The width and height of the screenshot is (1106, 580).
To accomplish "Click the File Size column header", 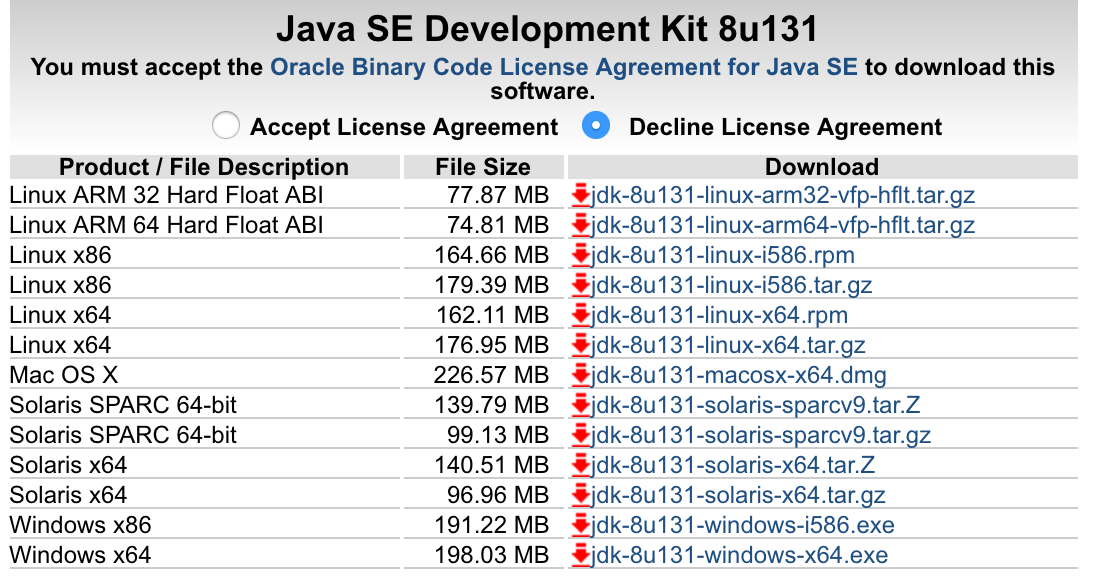I will click(x=483, y=166).
